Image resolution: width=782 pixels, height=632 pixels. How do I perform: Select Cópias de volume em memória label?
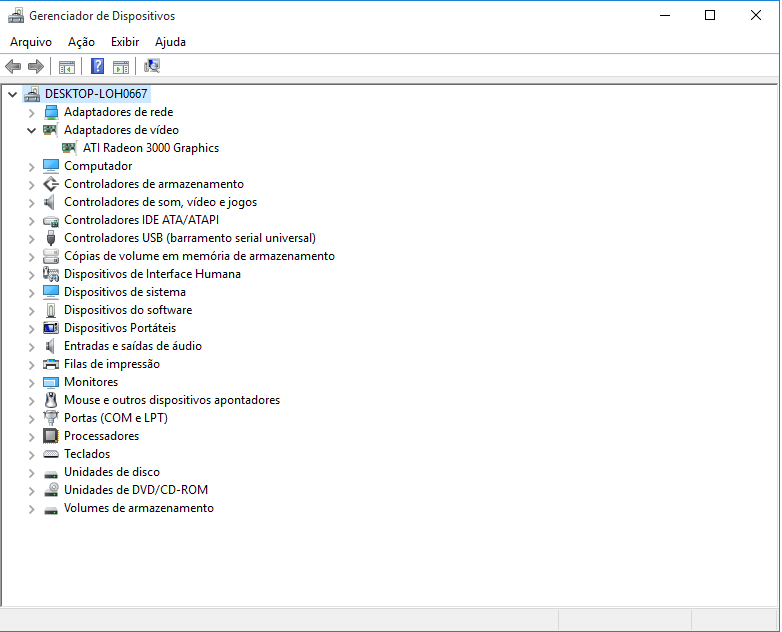[x=199, y=256]
